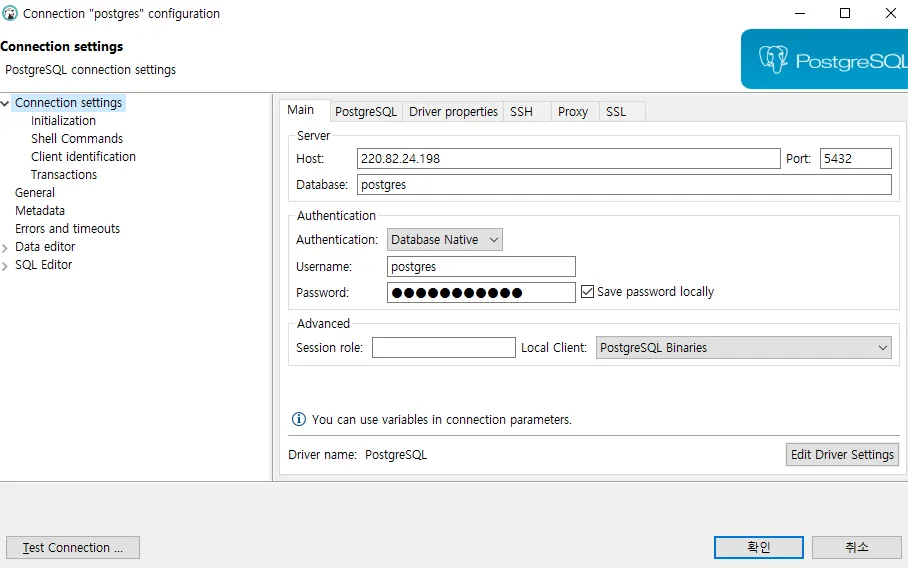The width and height of the screenshot is (908, 568).
Task: Expand the Data editor tree node
Action: [5, 248]
